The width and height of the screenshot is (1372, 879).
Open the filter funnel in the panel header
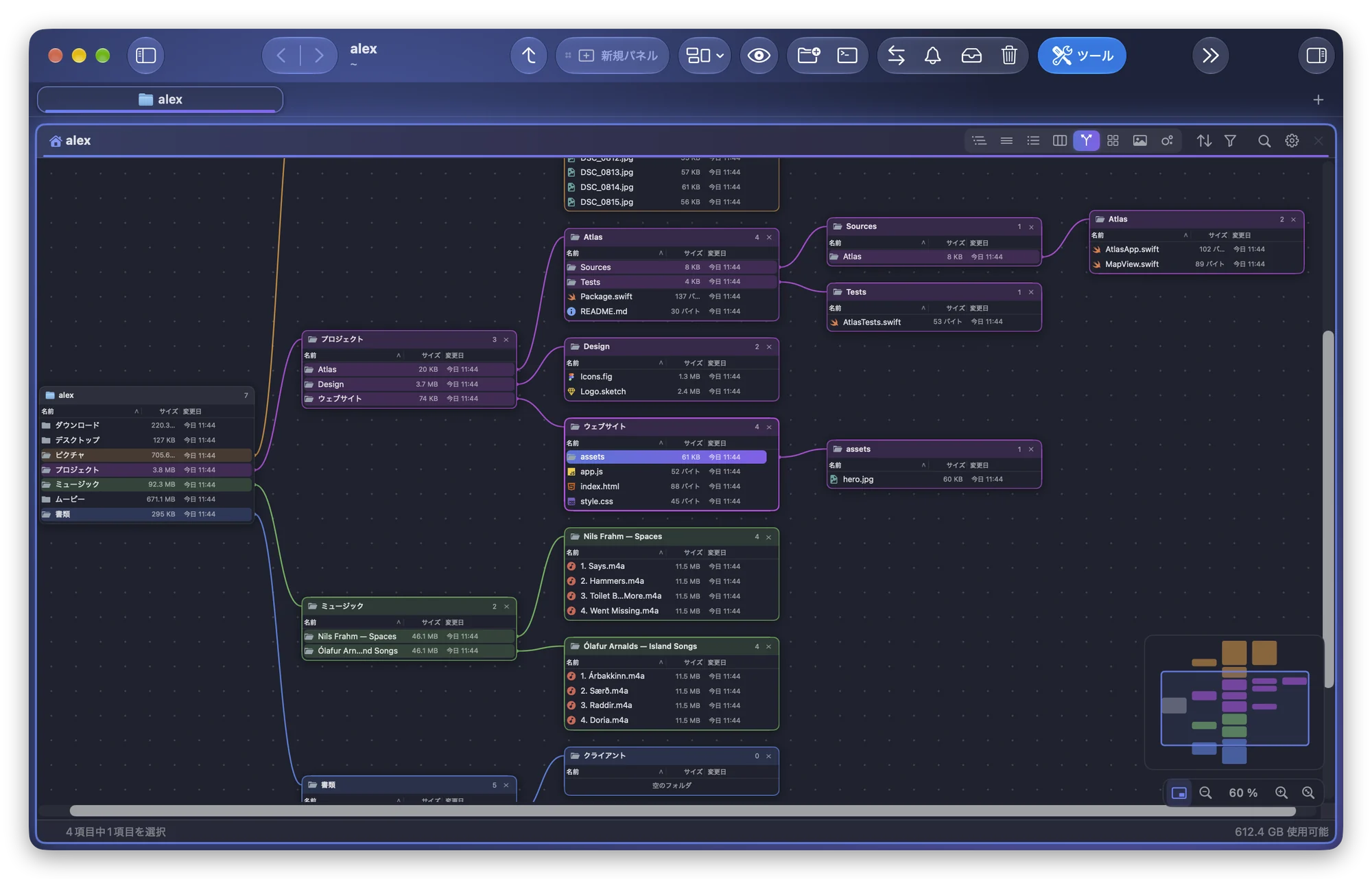click(x=1230, y=141)
